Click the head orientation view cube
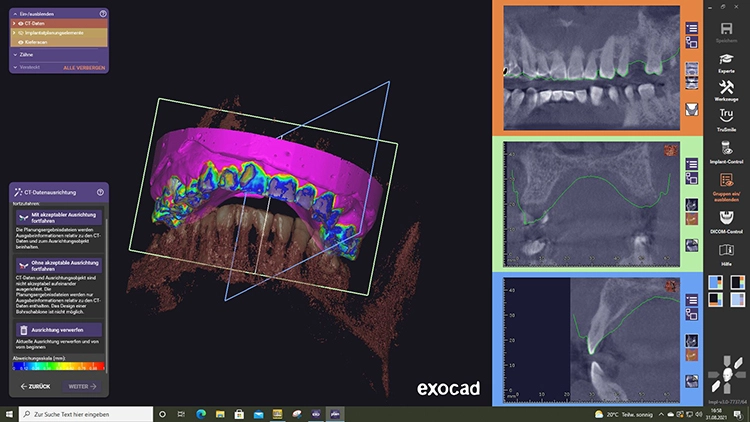 (727, 375)
